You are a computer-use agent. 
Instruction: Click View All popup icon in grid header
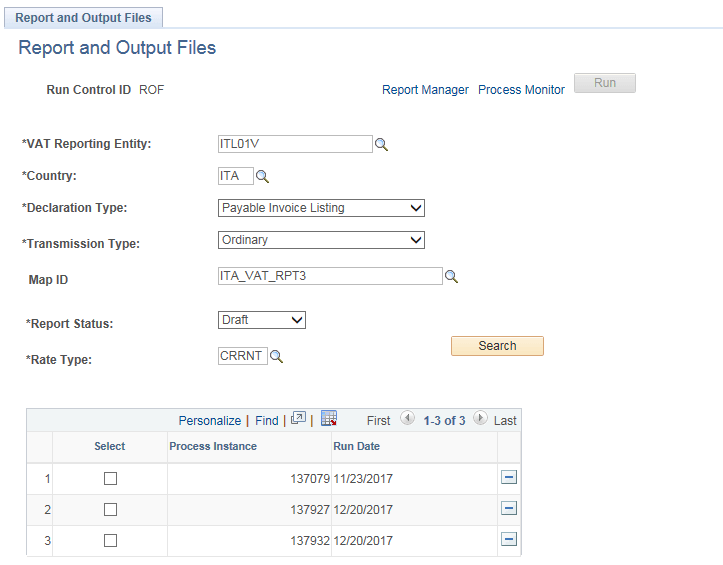[298, 418]
